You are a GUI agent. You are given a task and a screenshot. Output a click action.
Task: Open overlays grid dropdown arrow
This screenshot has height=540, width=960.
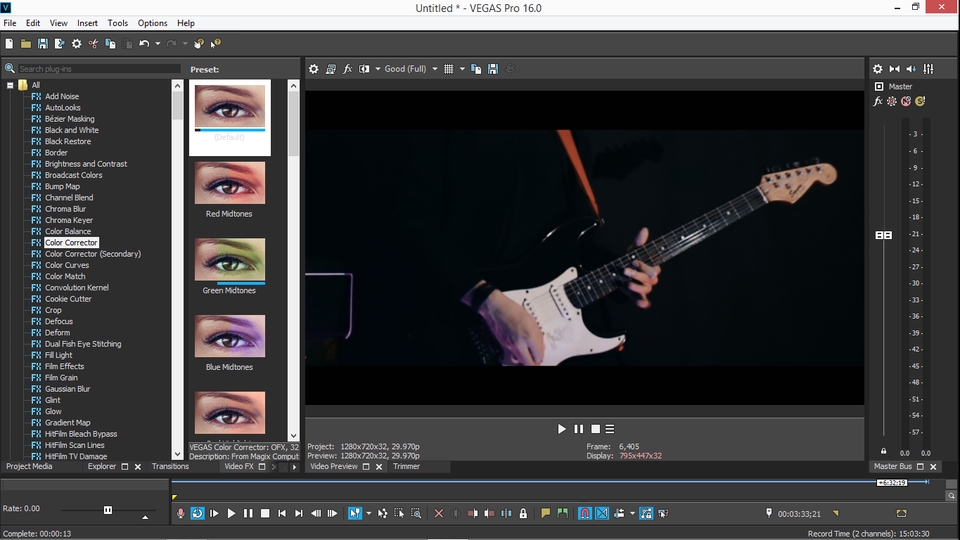(x=462, y=69)
